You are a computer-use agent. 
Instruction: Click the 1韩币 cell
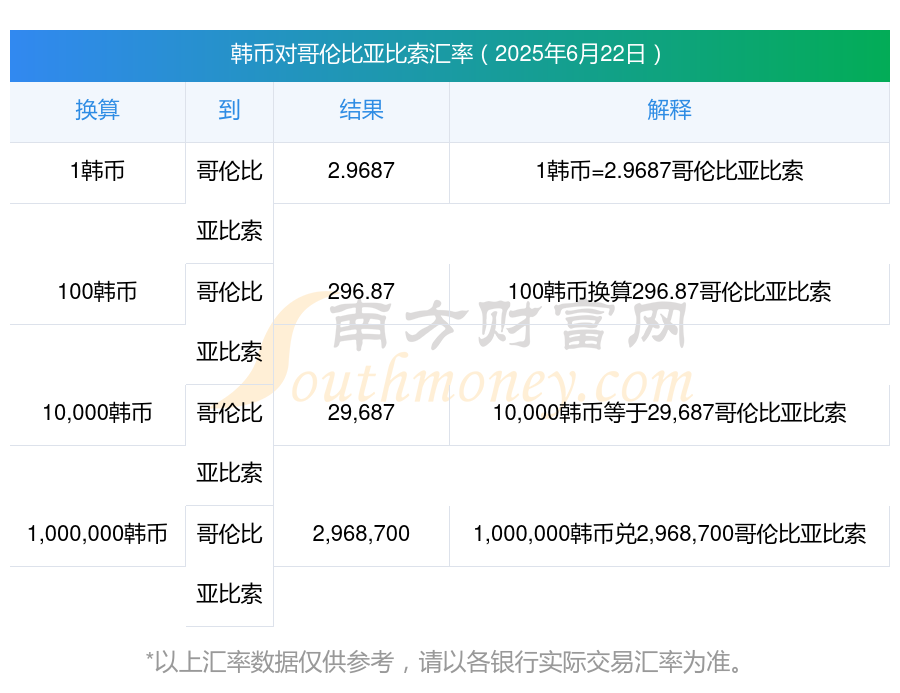coord(98,171)
